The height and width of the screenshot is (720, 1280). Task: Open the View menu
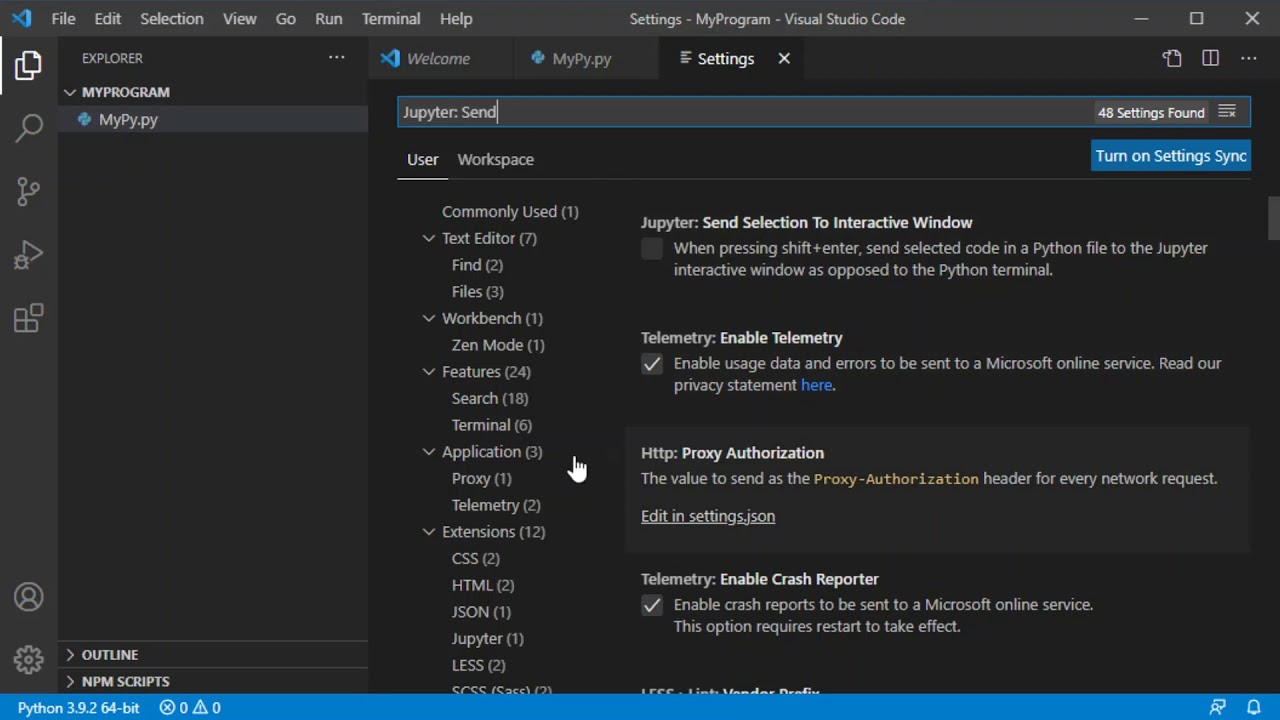pos(239,19)
